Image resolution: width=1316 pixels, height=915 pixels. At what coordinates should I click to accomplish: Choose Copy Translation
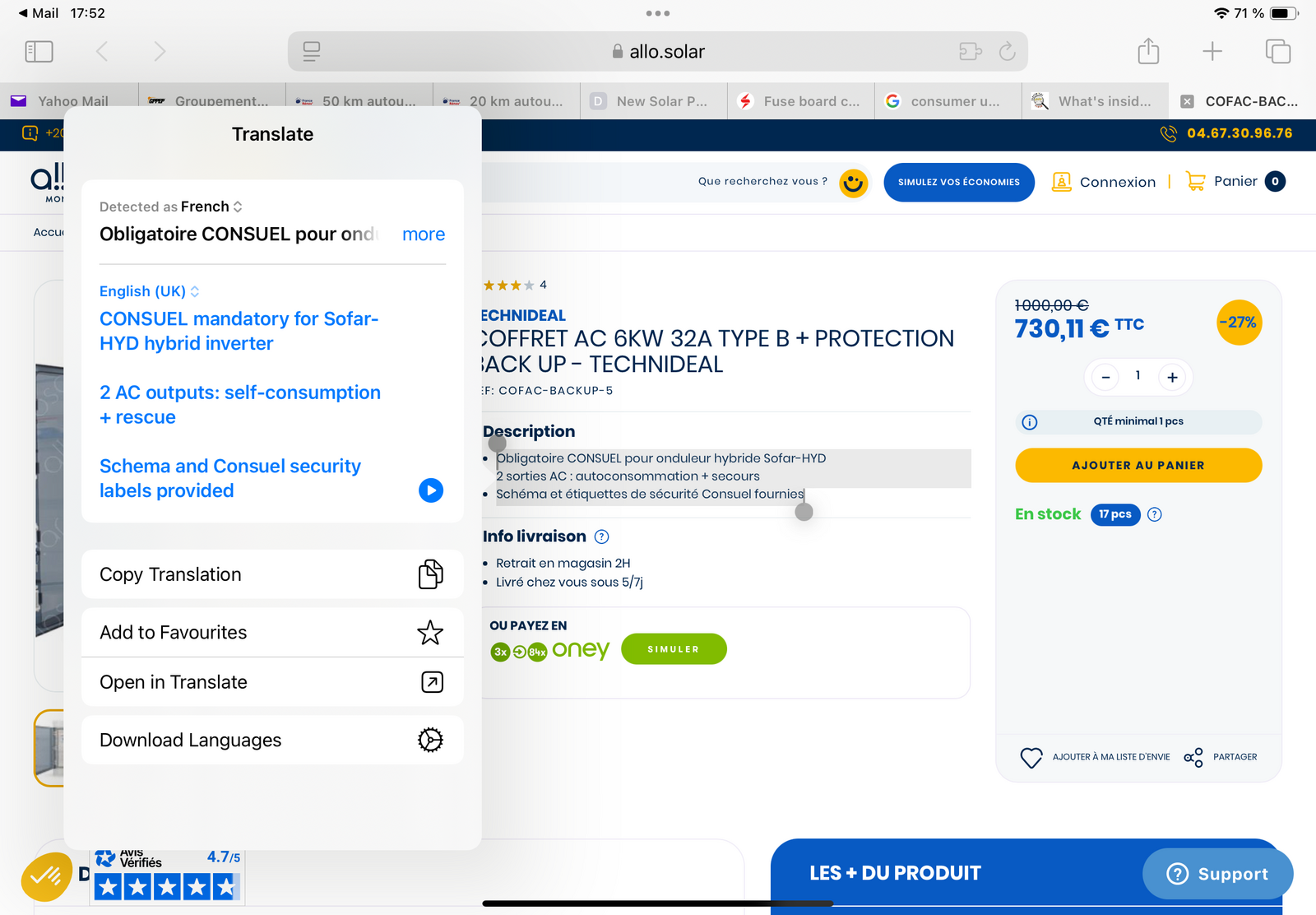click(272, 574)
